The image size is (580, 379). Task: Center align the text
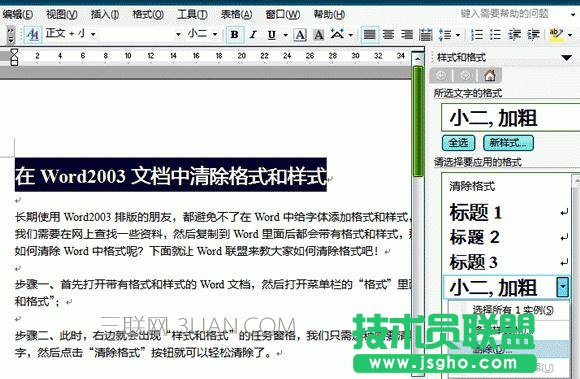click(388, 35)
